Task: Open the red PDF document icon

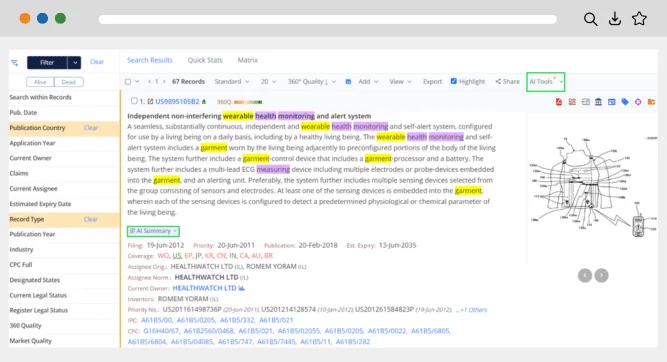Action: tap(559, 102)
